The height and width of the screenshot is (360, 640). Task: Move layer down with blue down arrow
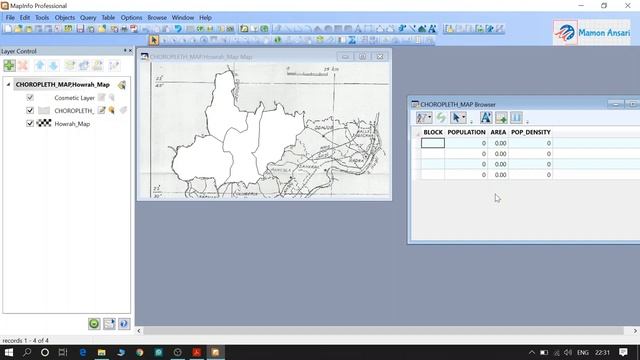click(53, 65)
